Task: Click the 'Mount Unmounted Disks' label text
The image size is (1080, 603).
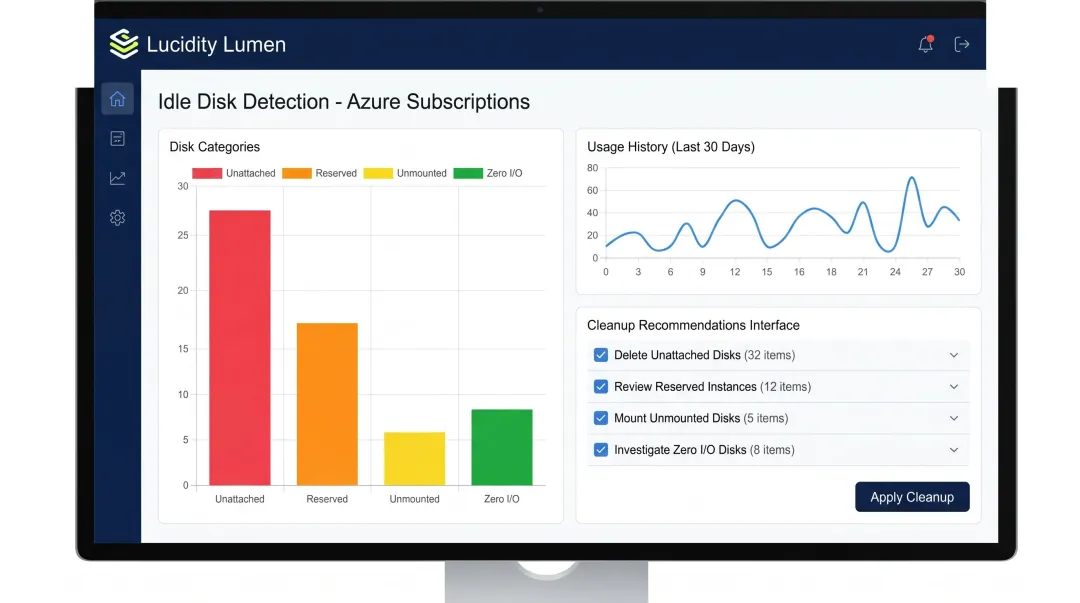Action: click(x=677, y=418)
